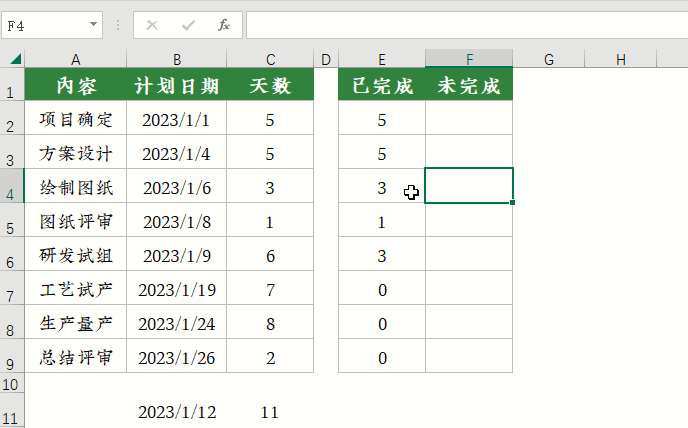Click the Name Box showing F4
The height and width of the screenshot is (428, 688).
[52, 25]
